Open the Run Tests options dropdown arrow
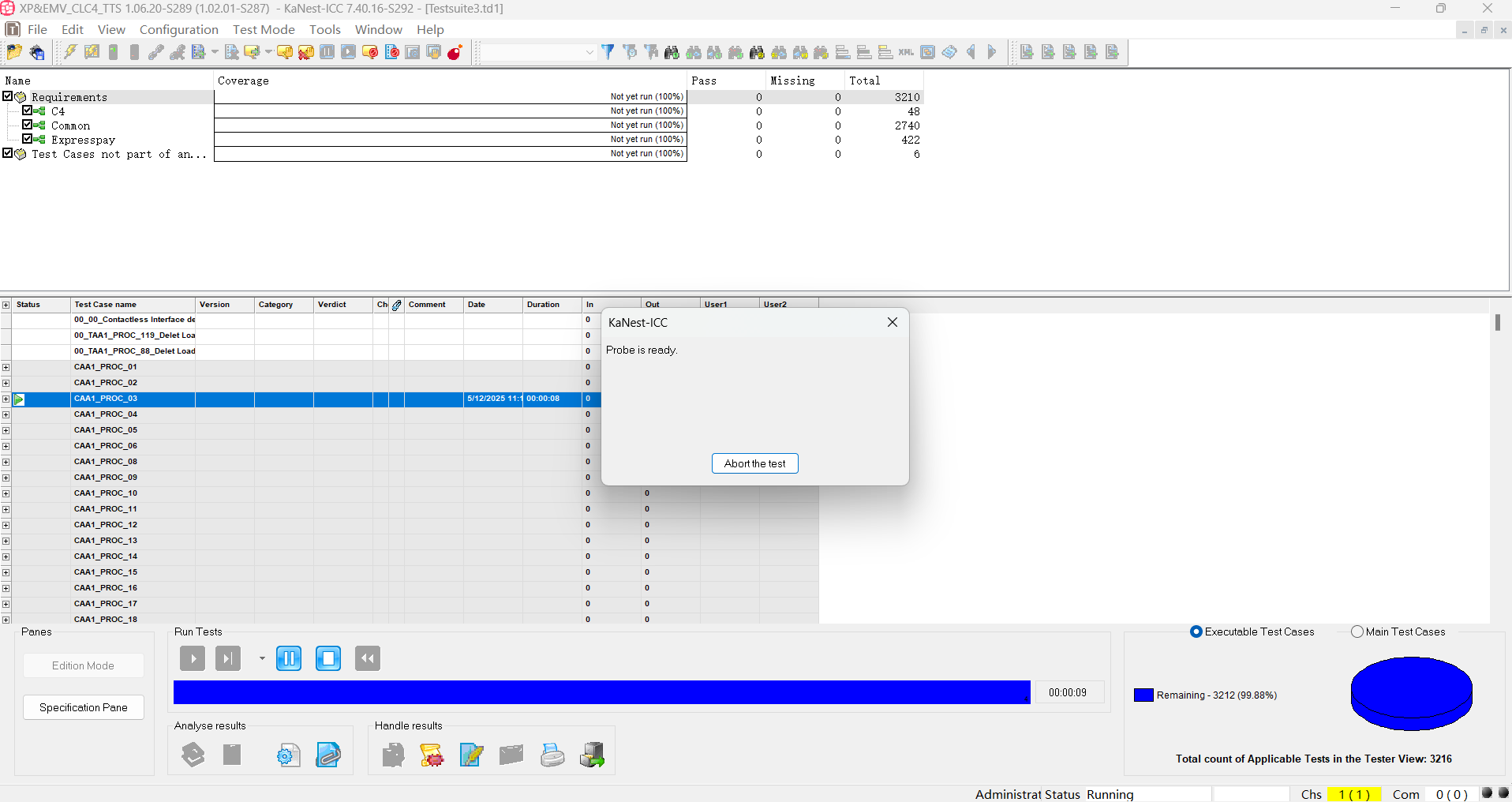 click(262, 658)
